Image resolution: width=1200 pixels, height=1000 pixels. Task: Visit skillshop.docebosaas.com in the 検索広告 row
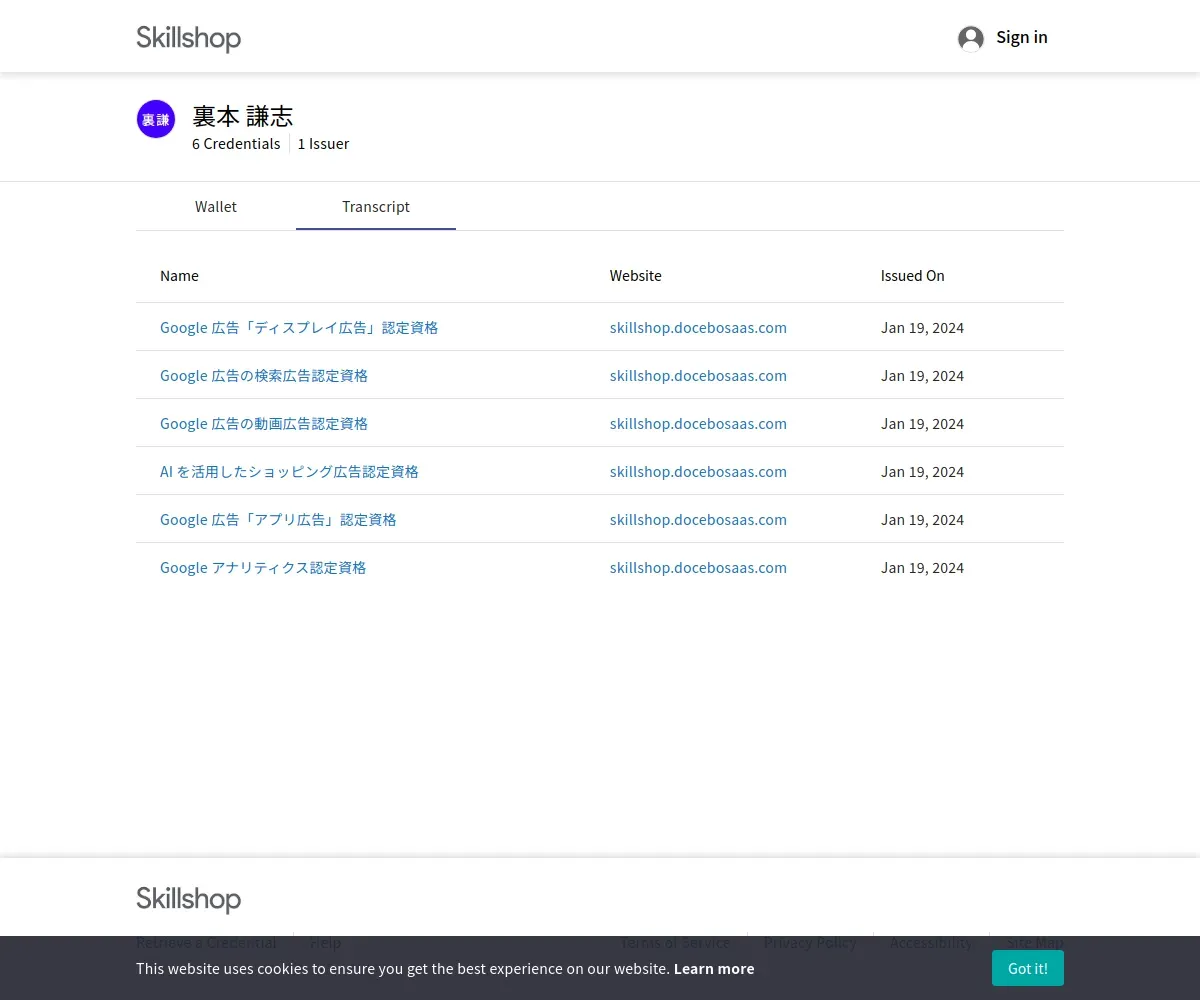[698, 375]
